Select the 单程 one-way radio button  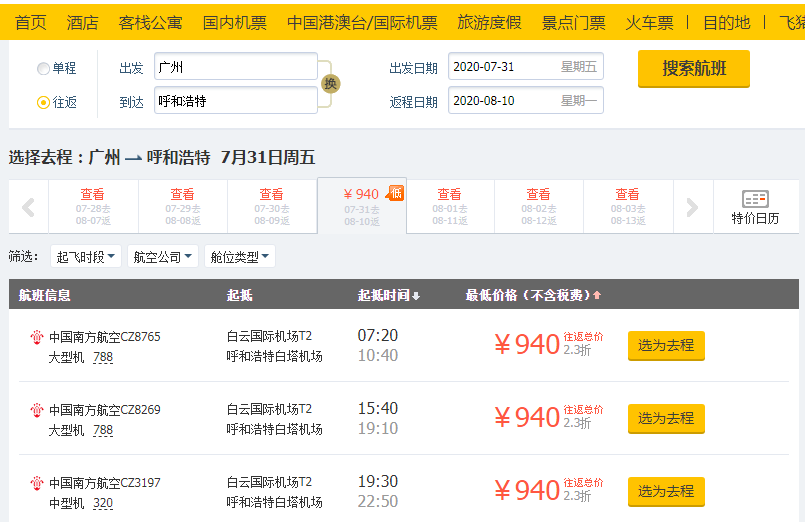point(43,69)
